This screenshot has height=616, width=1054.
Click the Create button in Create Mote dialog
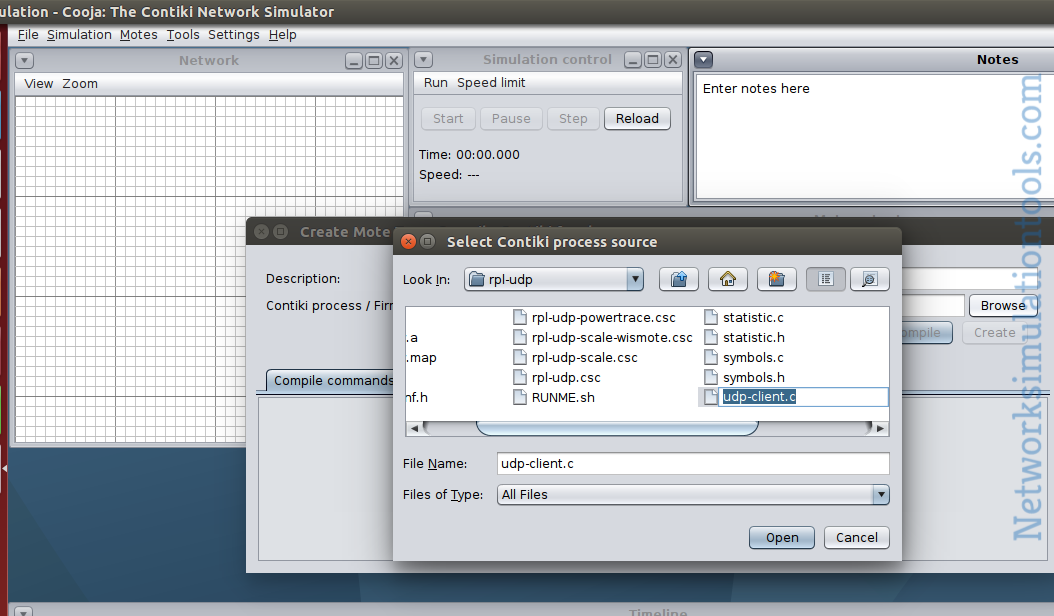tap(994, 332)
